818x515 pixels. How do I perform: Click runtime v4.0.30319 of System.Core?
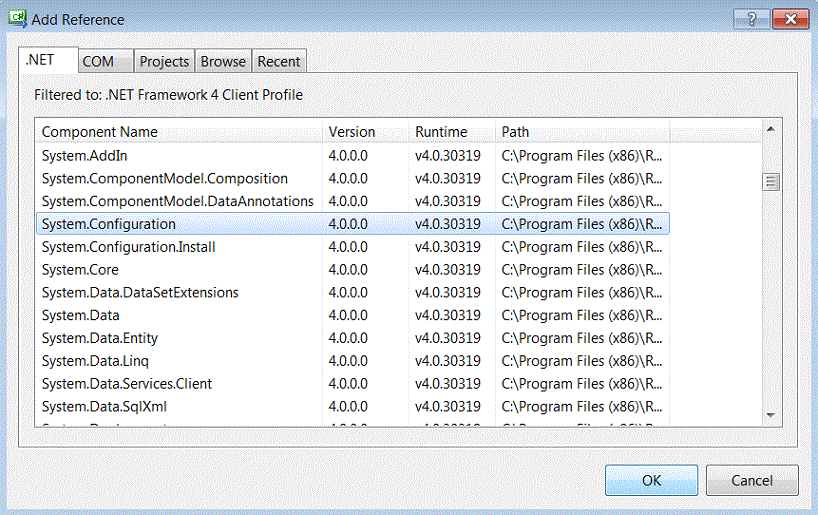click(x=448, y=270)
